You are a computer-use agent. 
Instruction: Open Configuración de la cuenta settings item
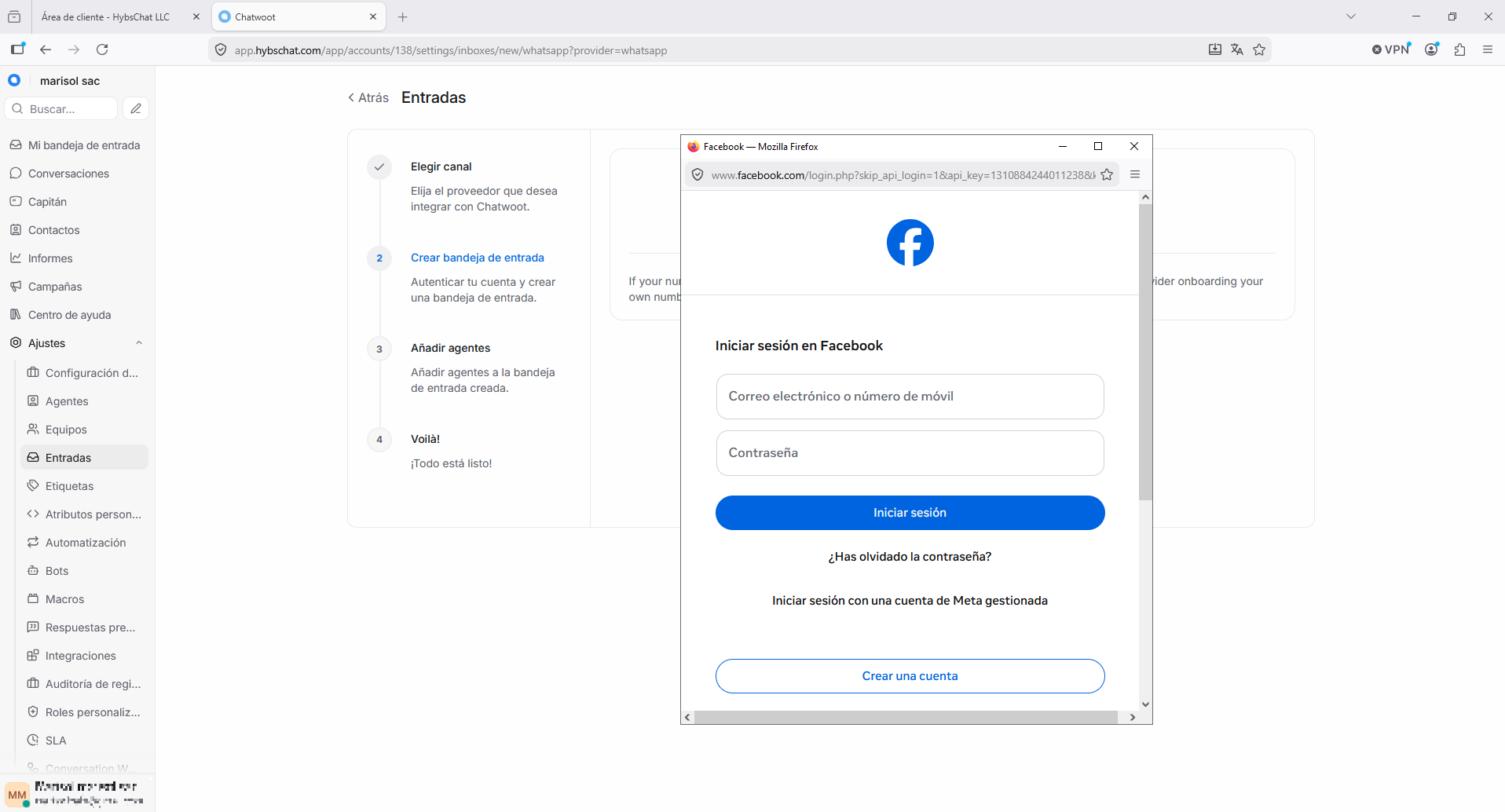[x=84, y=373]
